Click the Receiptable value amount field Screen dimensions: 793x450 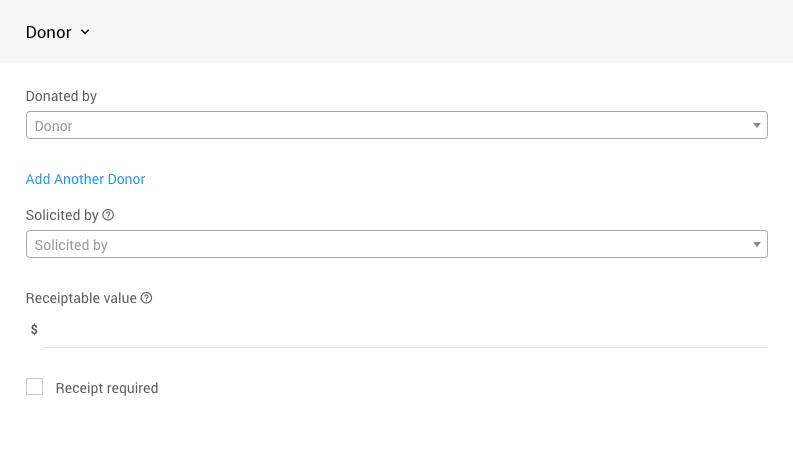pyautogui.click(x=400, y=329)
